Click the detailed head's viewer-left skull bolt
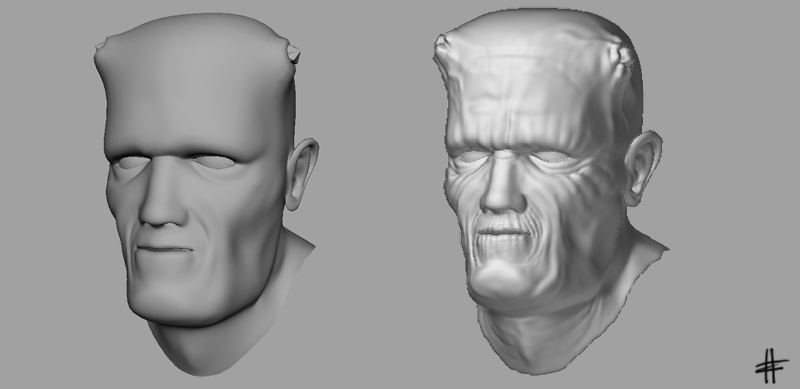The height and width of the screenshot is (389, 800). click(442, 42)
